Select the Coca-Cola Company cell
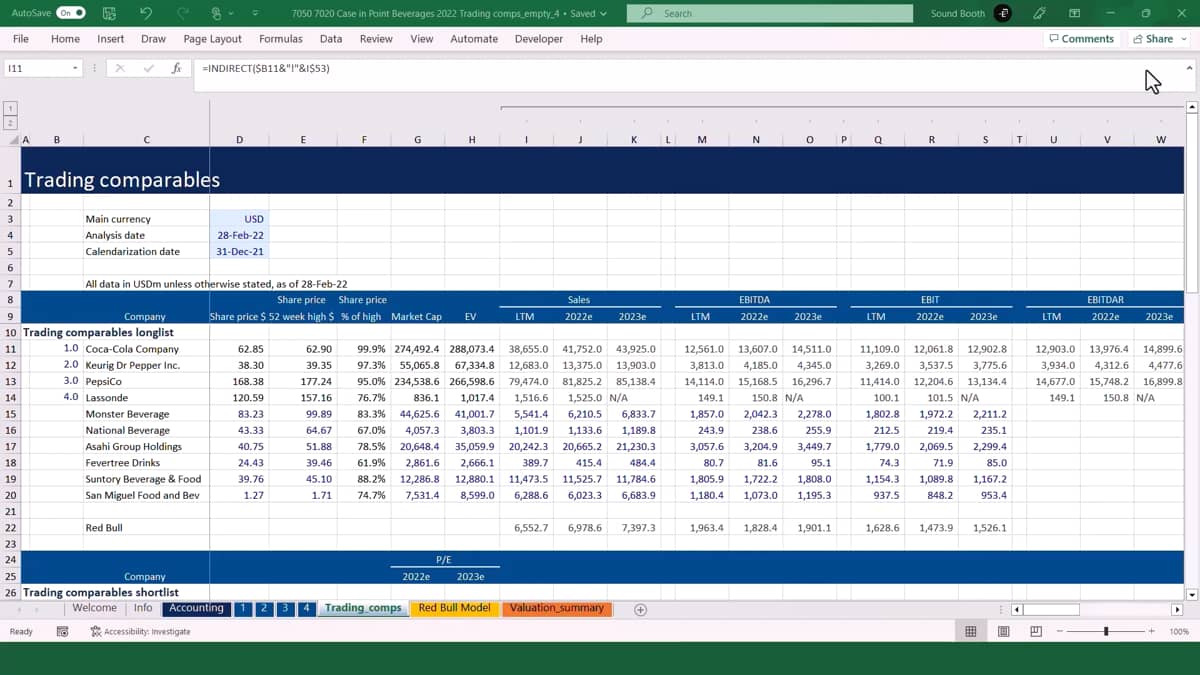Viewport: 1200px width, 675px height. [x=146, y=349]
